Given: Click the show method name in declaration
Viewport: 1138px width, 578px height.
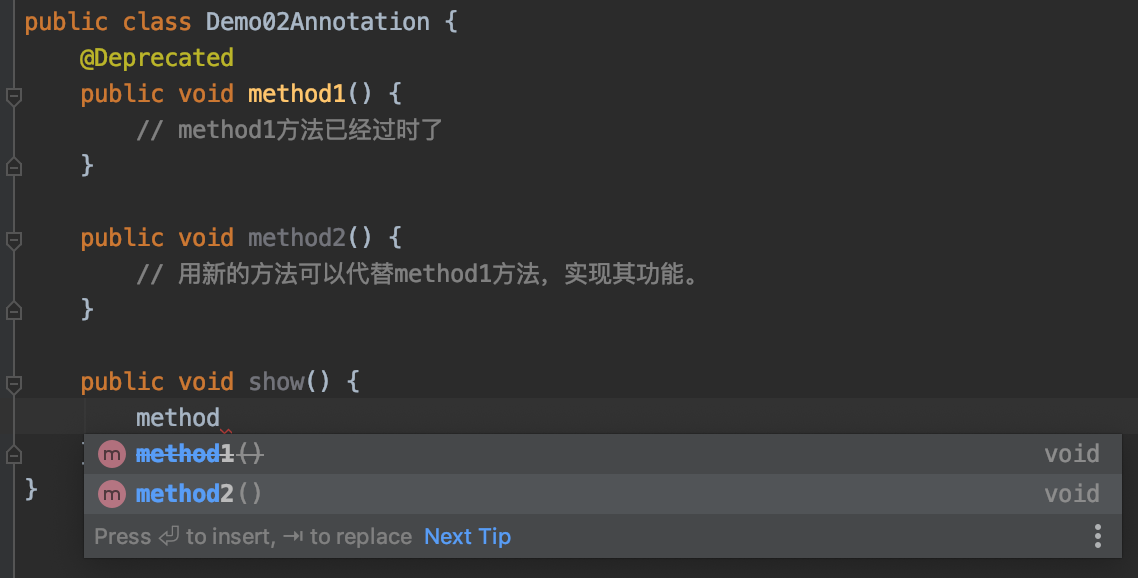Looking at the screenshot, I should pos(277,381).
